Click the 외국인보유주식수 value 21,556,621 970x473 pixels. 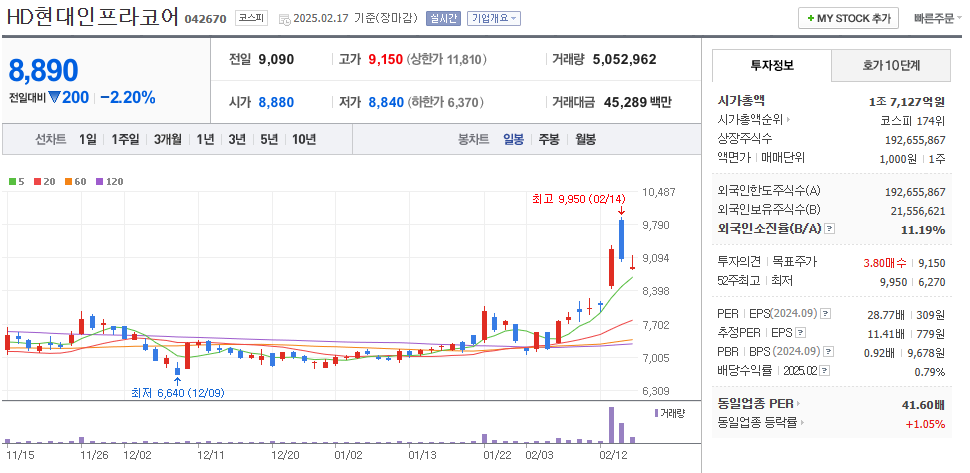pos(918,211)
